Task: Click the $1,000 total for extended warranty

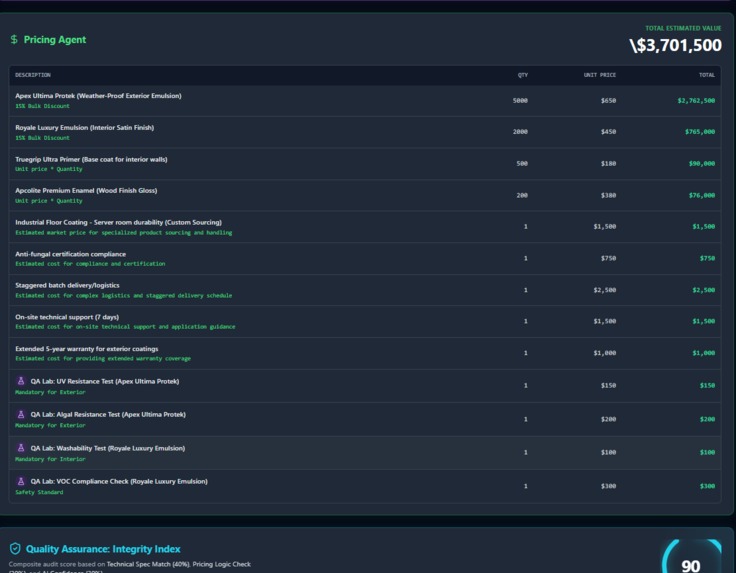Action: tap(704, 353)
